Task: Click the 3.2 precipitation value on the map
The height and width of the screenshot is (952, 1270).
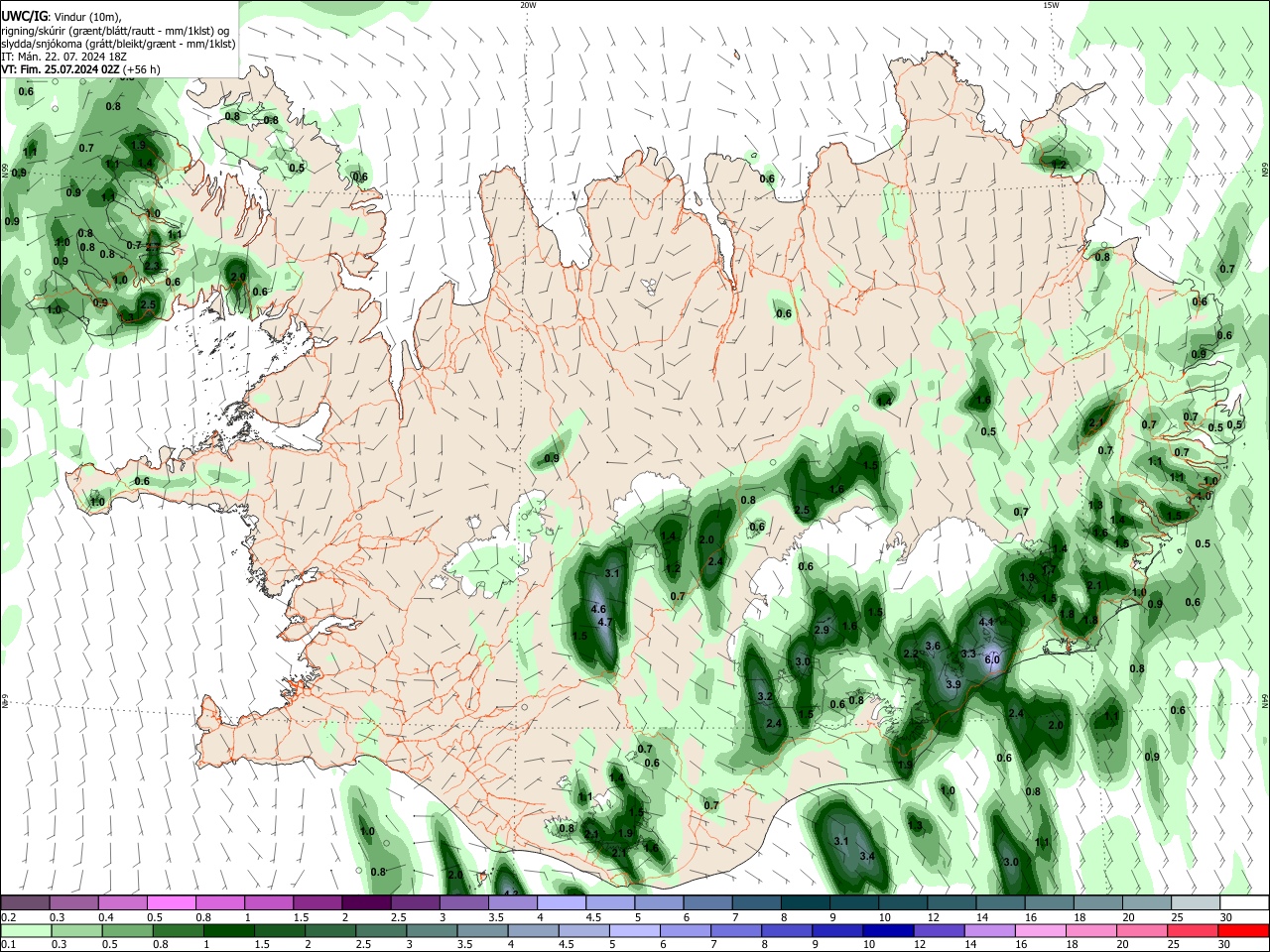Action: pyautogui.click(x=765, y=697)
